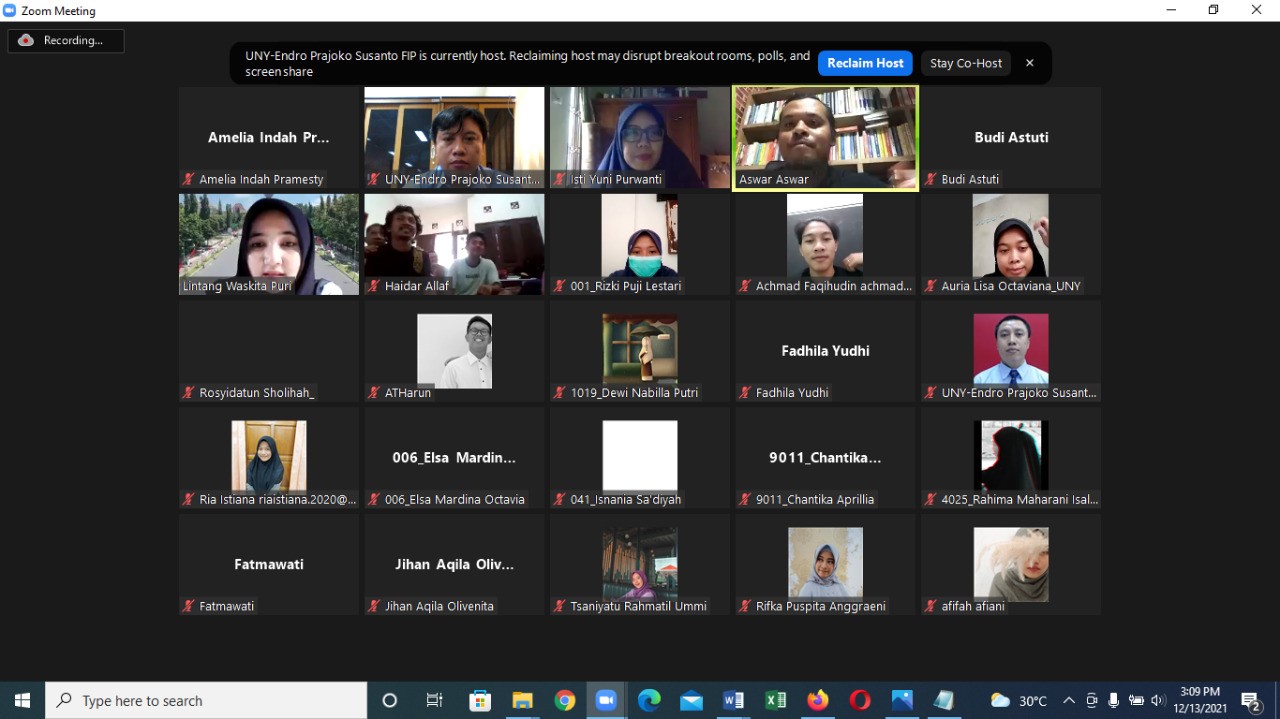Select the Isti Yuni Purwanti video tile
Screen dimensions: 1280x719
click(640, 137)
